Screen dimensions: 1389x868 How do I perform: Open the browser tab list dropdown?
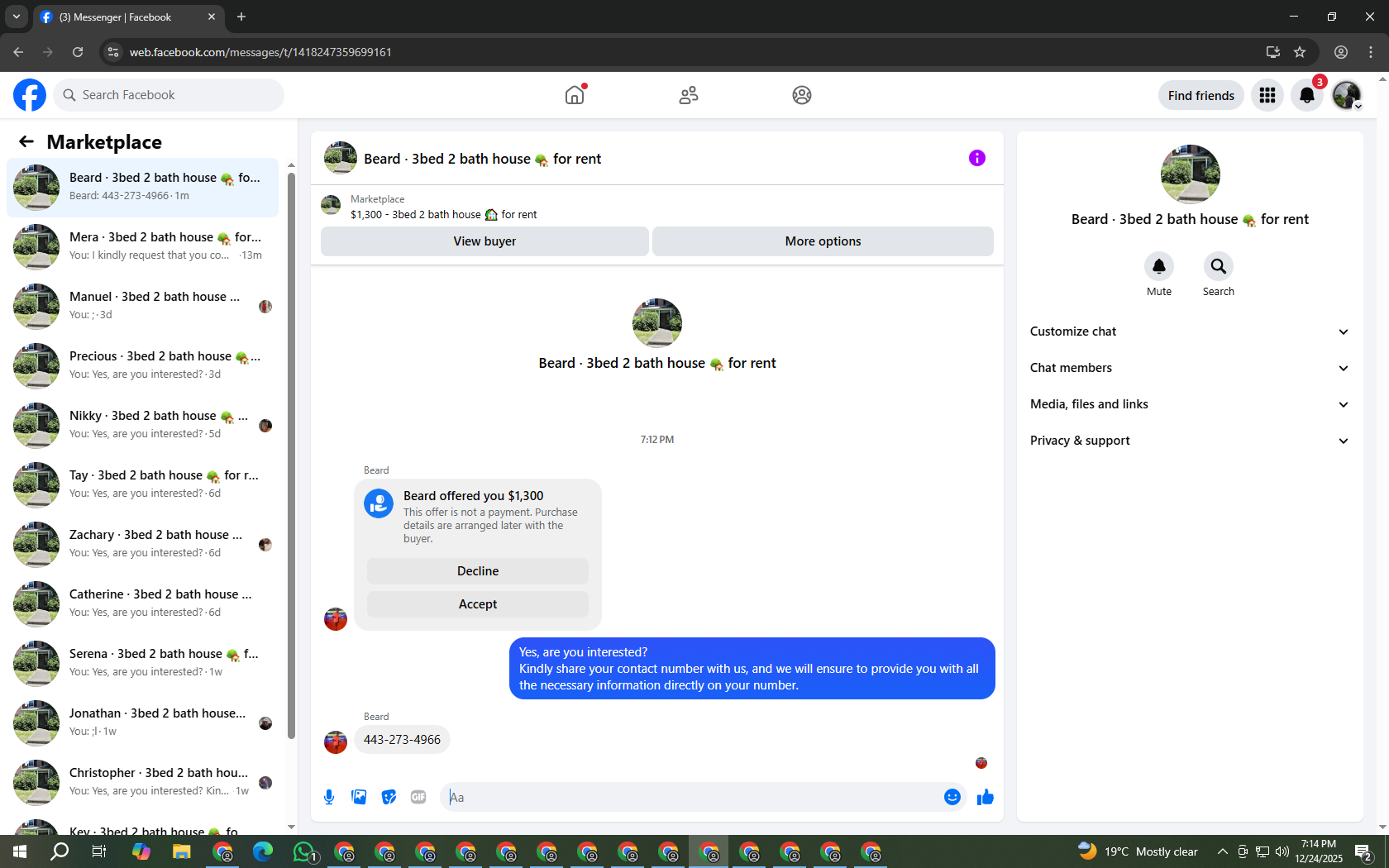(17, 17)
